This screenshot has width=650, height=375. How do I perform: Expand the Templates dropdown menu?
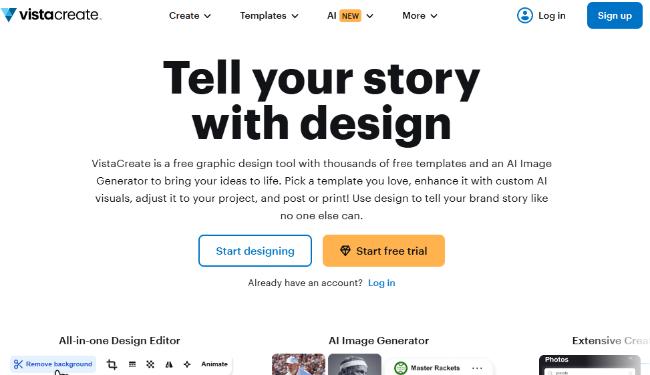(x=269, y=16)
